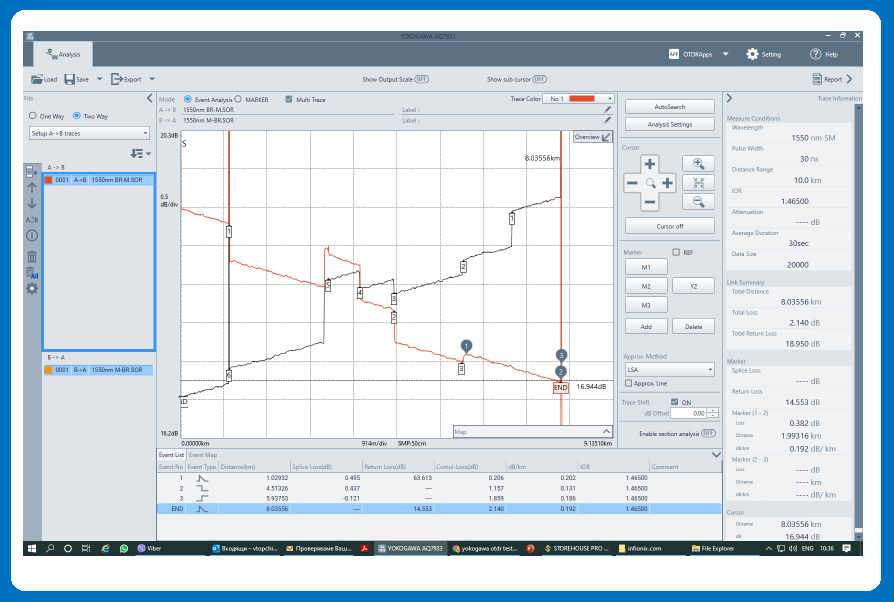Click the cursor pad down minus
The height and width of the screenshot is (602, 894).
point(649,202)
